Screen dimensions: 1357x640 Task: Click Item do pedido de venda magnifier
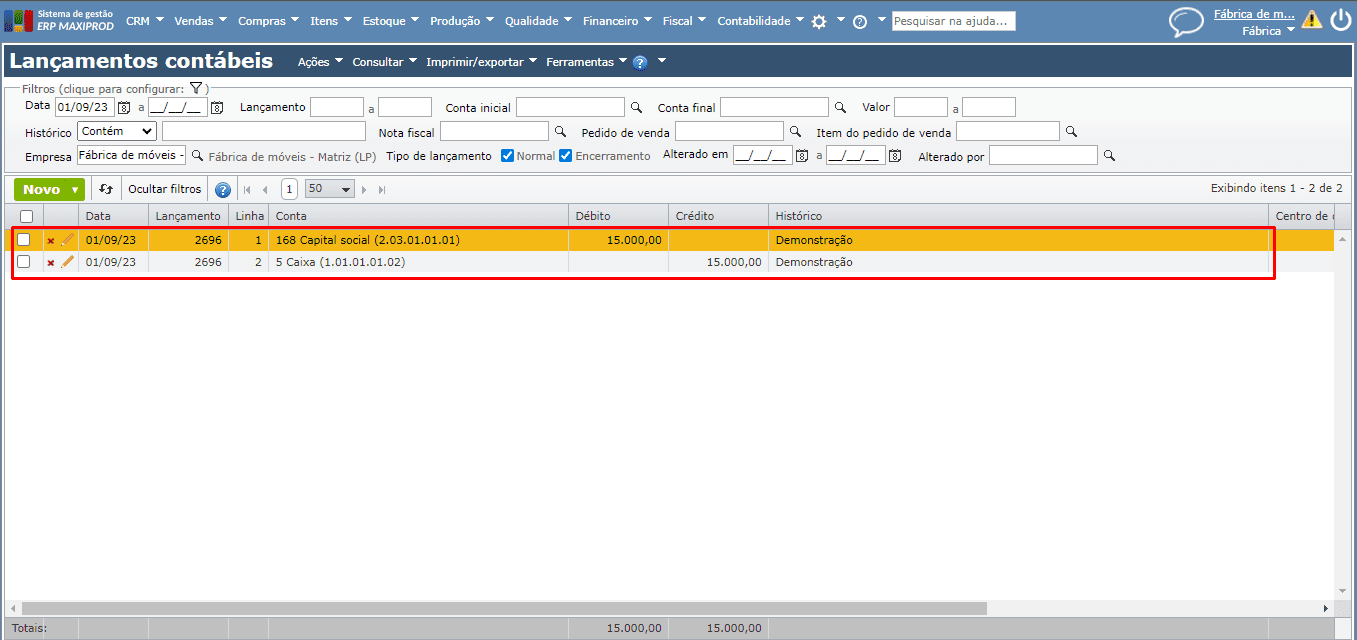tap(1071, 131)
